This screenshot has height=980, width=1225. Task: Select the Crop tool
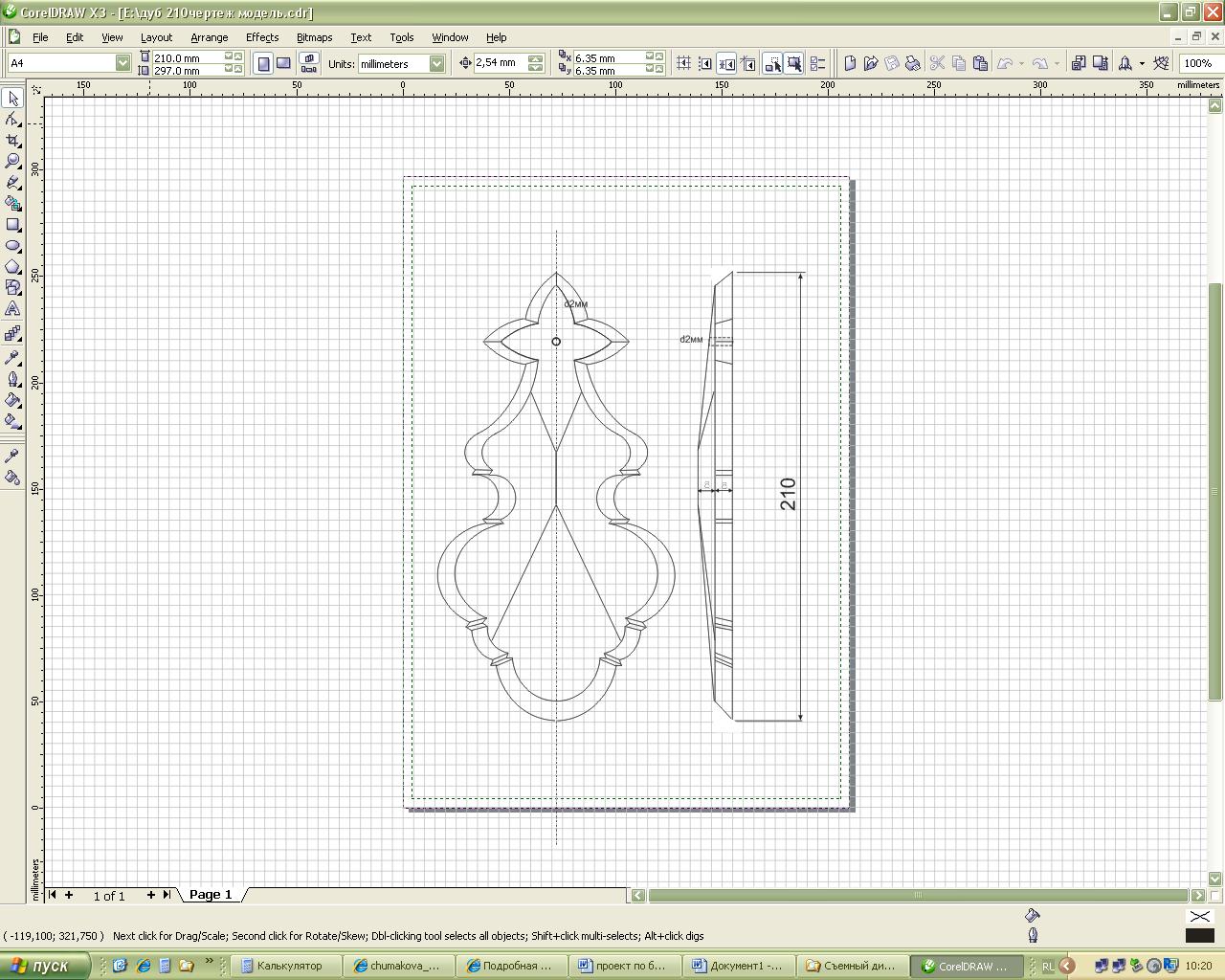12,141
